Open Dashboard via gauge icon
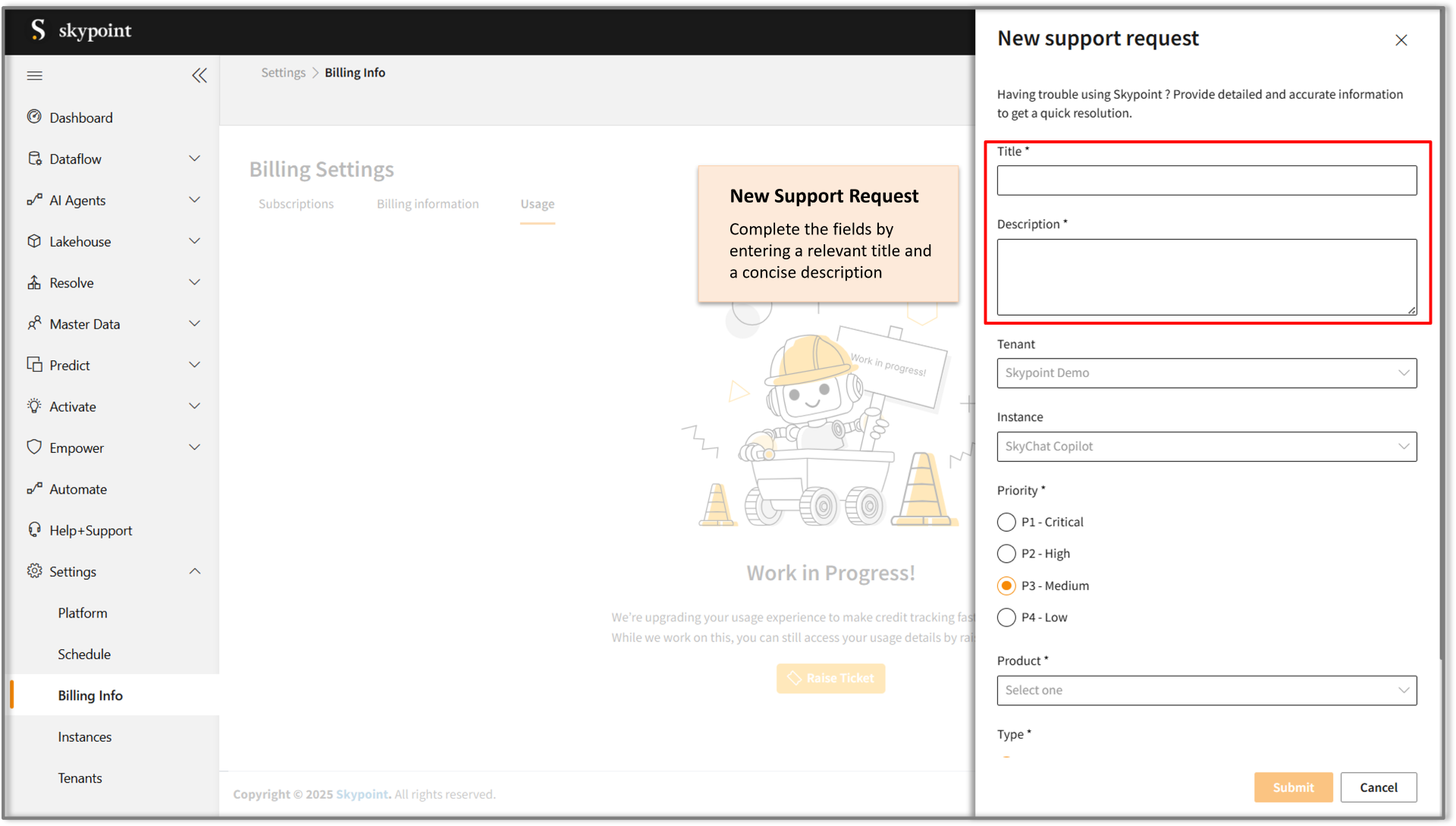This screenshot has width=1456, height=826. click(34, 117)
